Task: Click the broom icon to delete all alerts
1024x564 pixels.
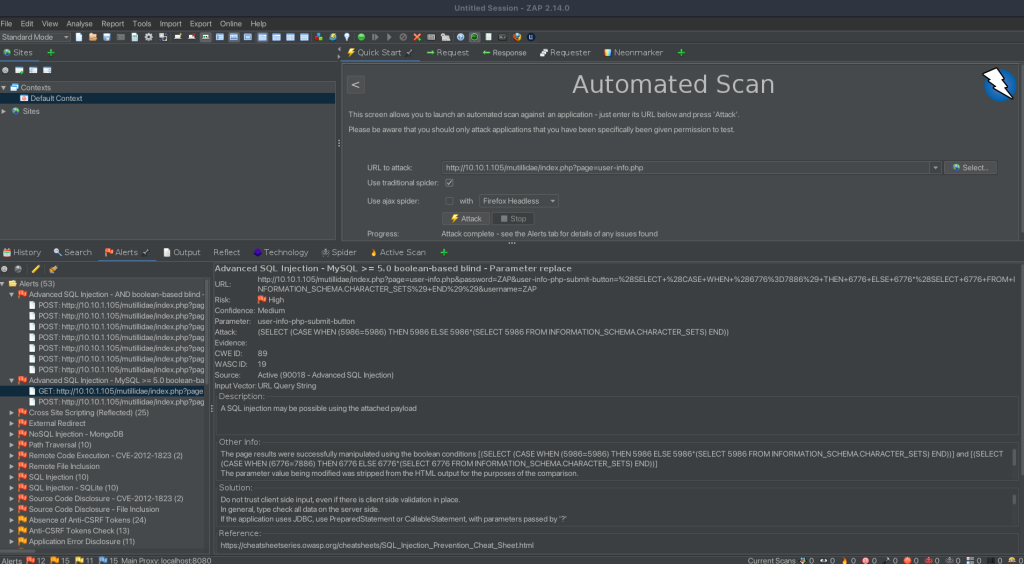Action: tap(52, 269)
